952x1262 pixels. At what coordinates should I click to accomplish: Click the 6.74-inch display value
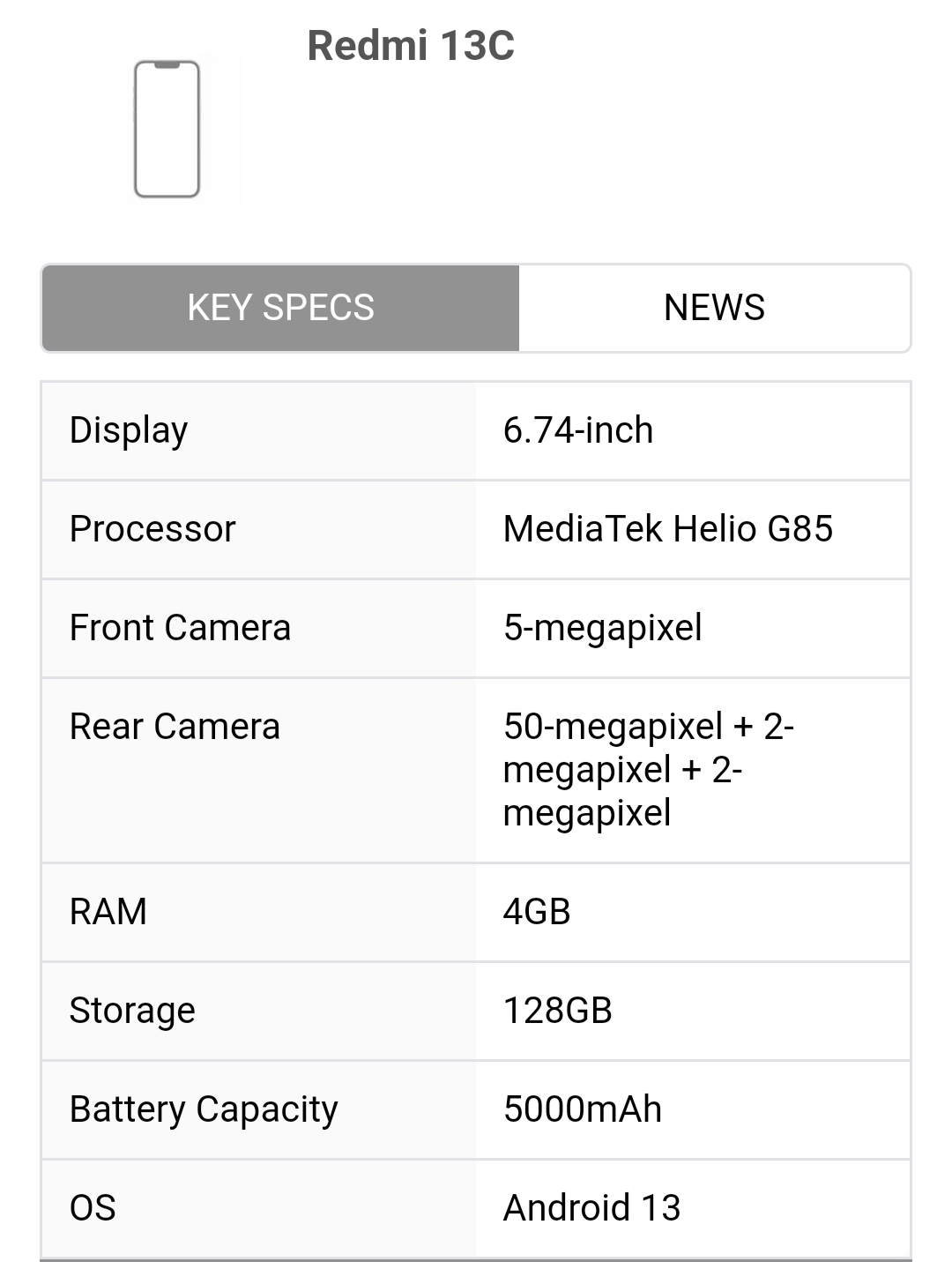click(578, 430)
